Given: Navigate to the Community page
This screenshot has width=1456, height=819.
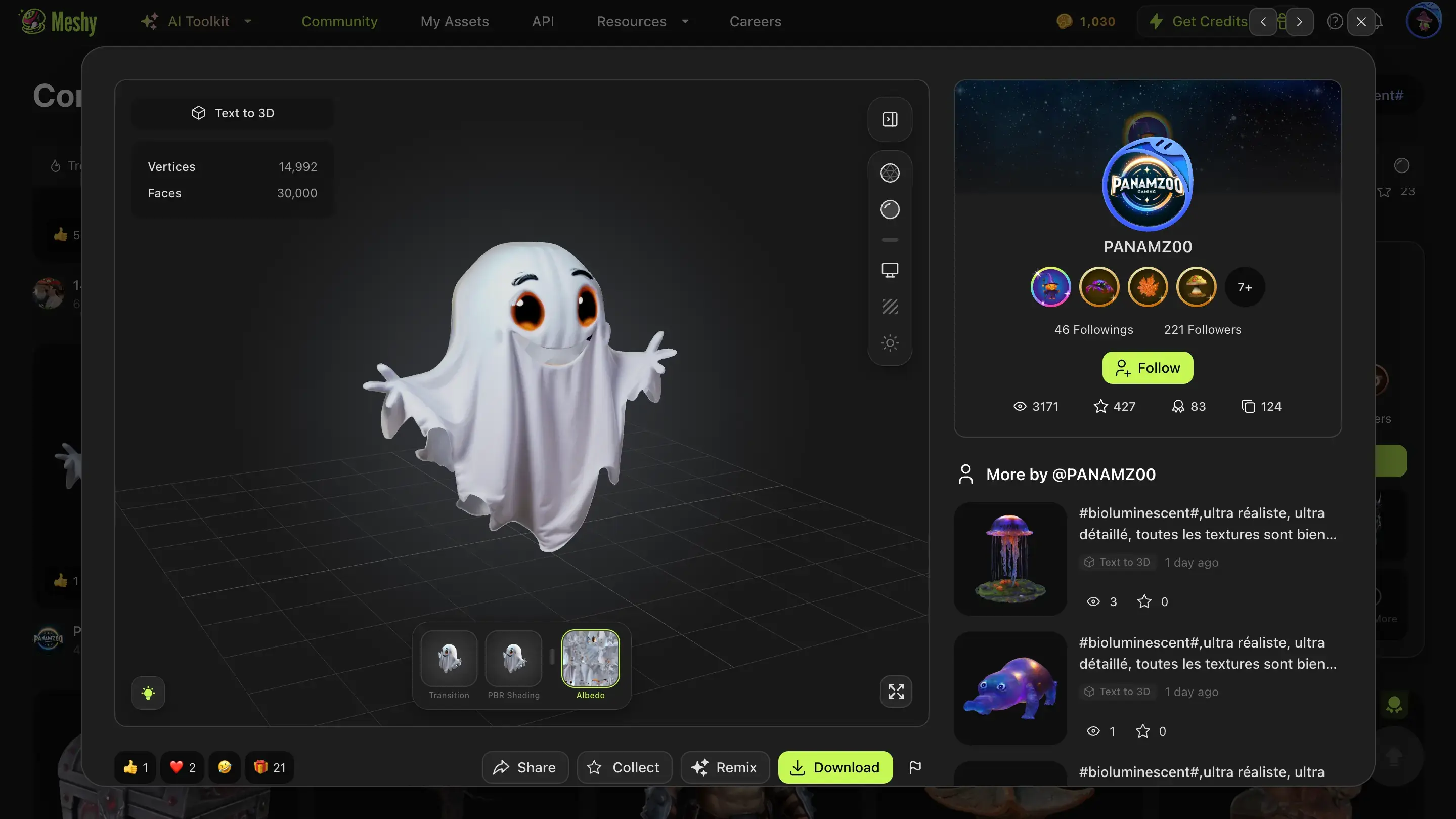Looking at the screenshot, I should click(x=340, y=21).
